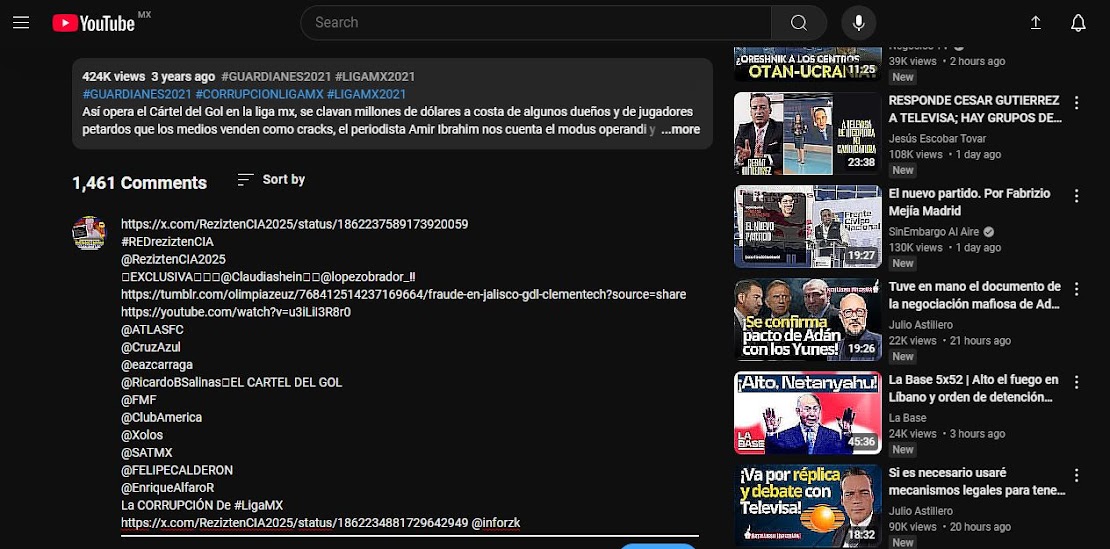1110x549 pixels.
Task: Visit SinEmbargo Al Aire channel
Action: coord(934,232)
